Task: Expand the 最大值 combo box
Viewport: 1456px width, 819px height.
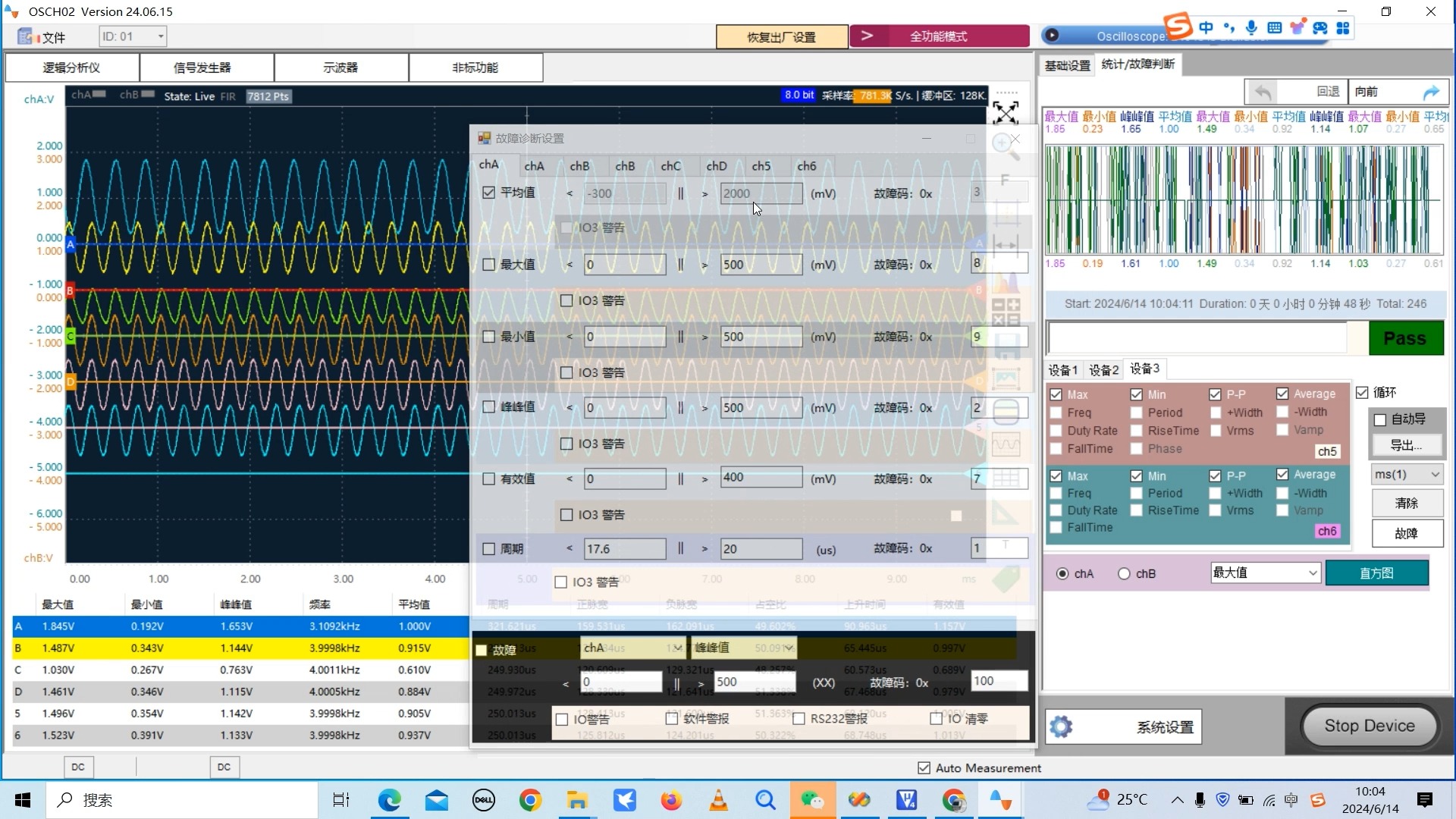Action: pyautogui.click(x=1312, y=573)
